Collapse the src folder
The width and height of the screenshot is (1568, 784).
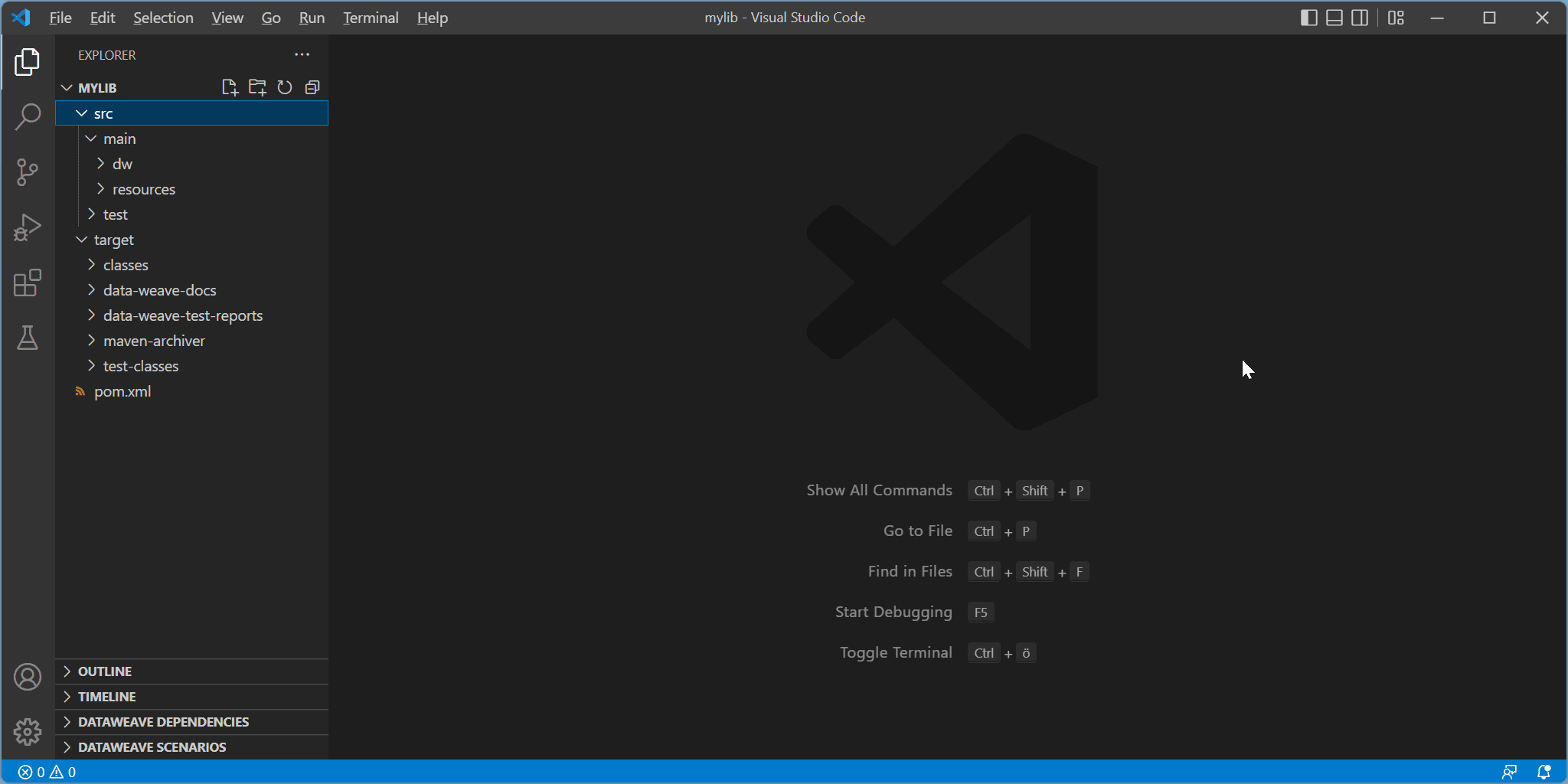(192, 113)
